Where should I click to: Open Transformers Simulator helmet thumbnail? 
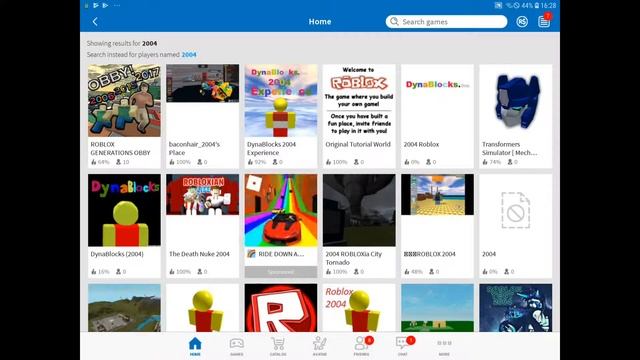click(x=516, y=100)
